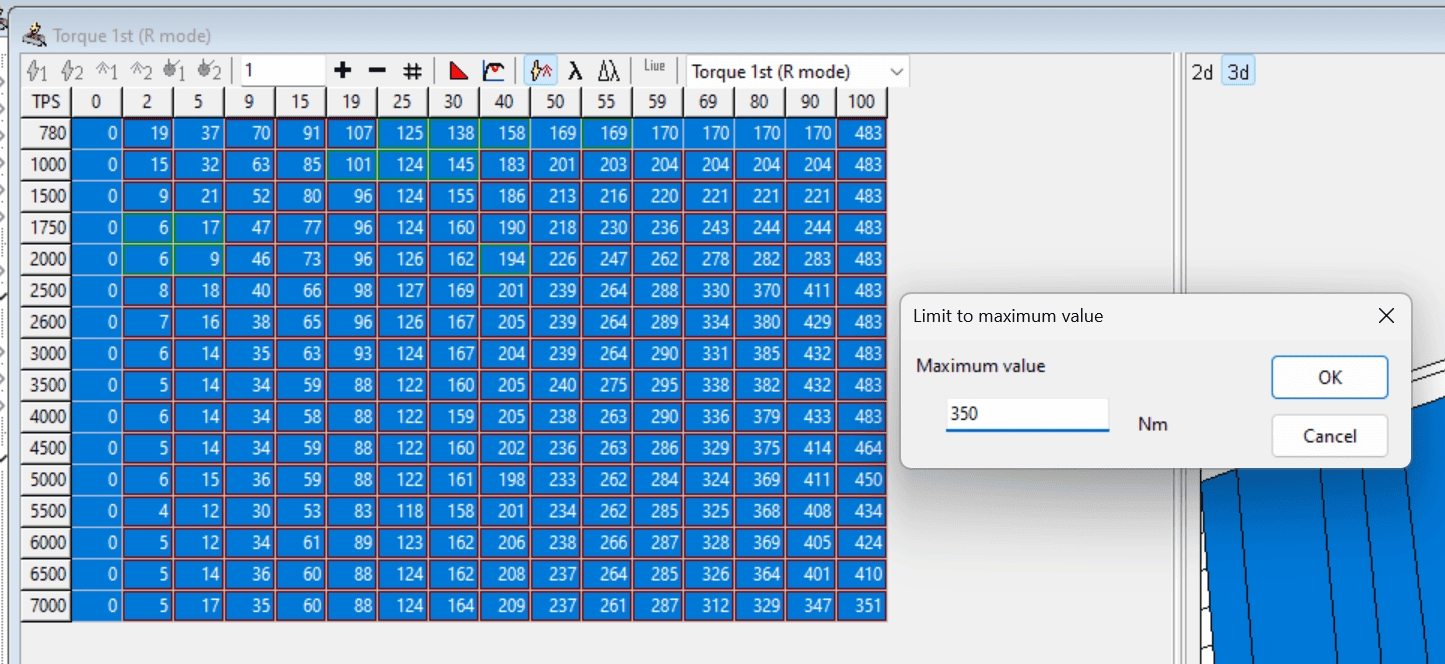This screenshot has width=1445, height=664.
Task: Toggle the highlighted torque trace icon
Action: pos(541,71)
